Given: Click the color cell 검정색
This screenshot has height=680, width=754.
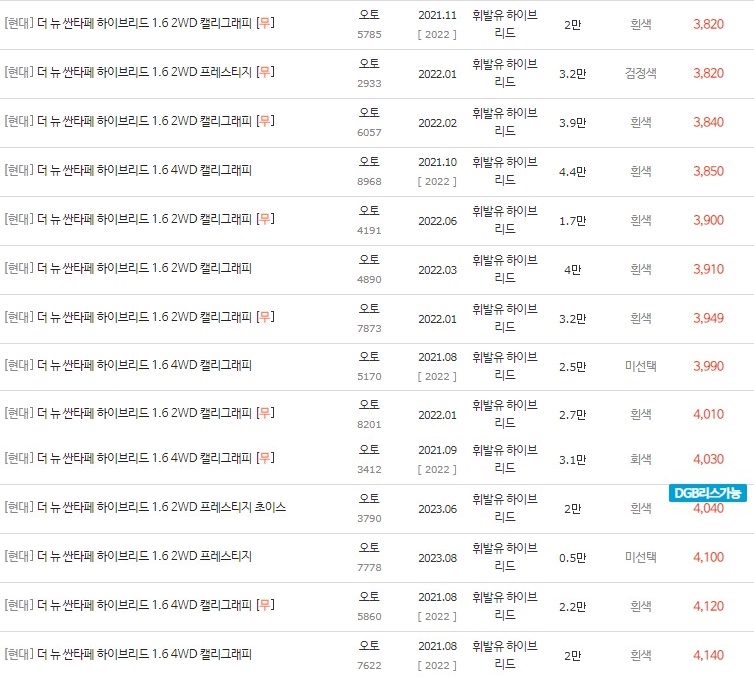Looking at the screenshot, I should point(641,73).
